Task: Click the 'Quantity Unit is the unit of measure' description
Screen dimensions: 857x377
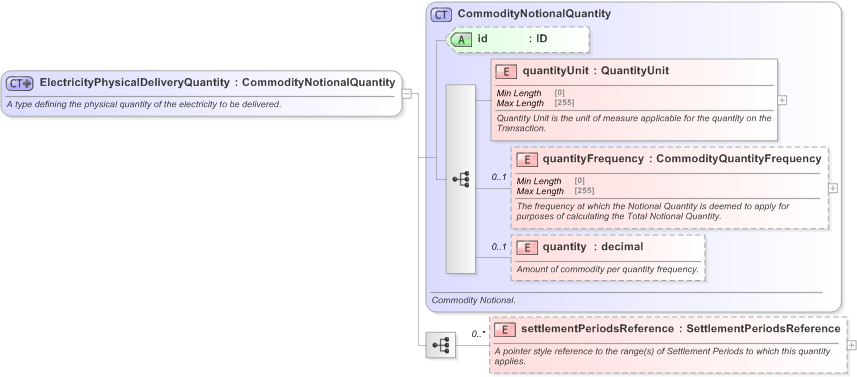Action: point(633,123)
